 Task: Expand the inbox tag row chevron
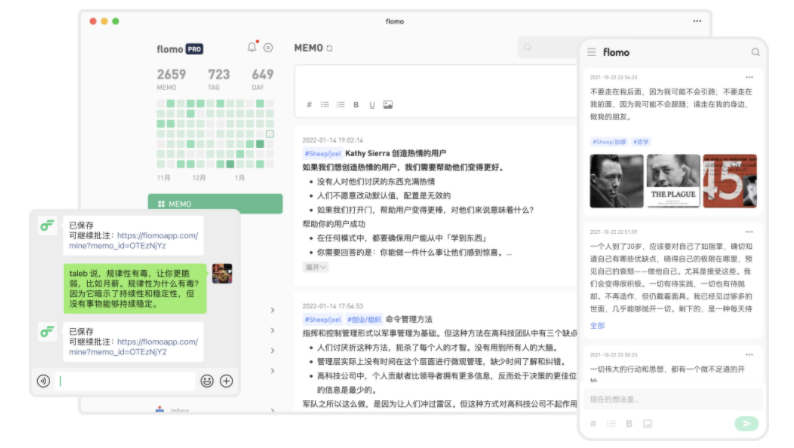point(272,410)
